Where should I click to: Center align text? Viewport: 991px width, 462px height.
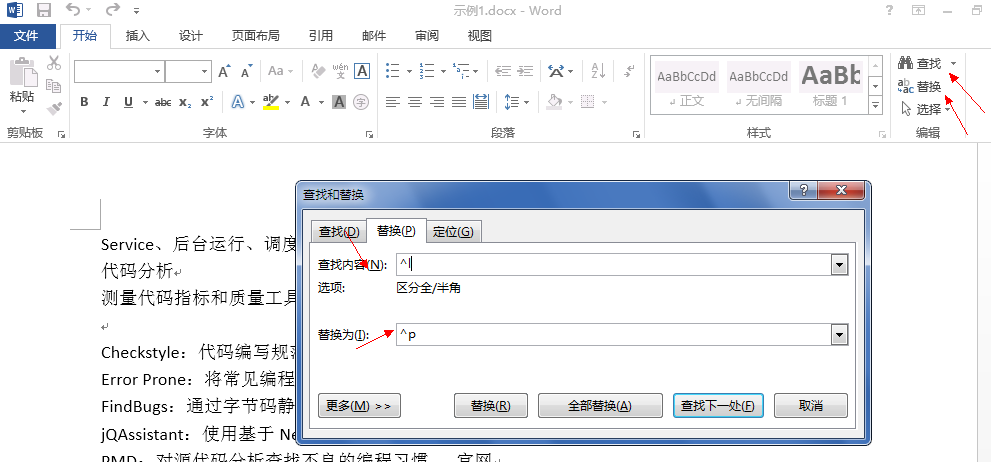[415, 102]
